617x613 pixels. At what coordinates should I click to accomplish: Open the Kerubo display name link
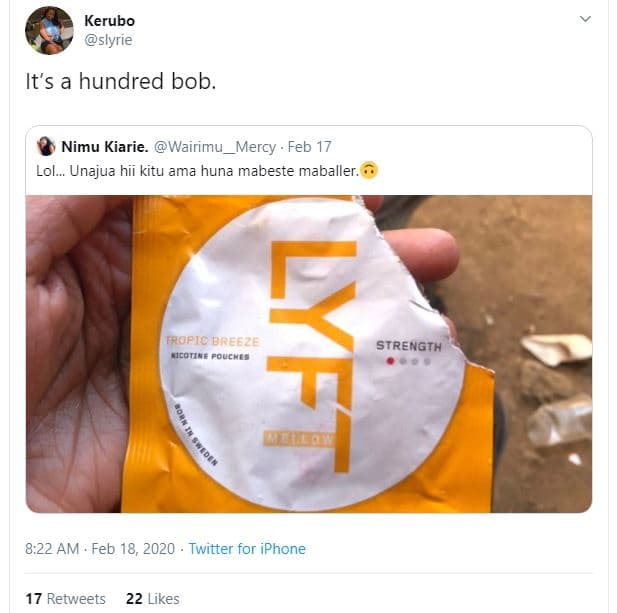coord(109,21)
